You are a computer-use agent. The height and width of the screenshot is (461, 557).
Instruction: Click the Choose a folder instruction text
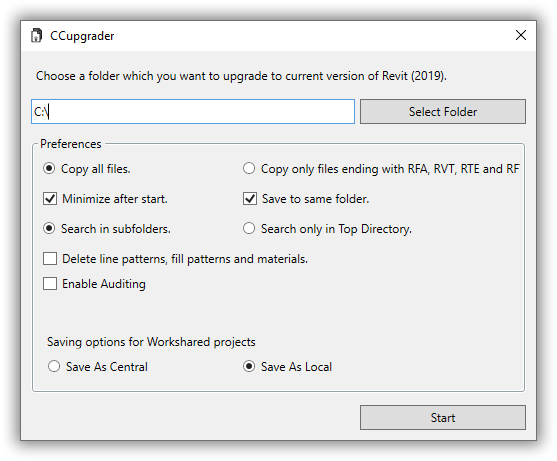point(241,76)
